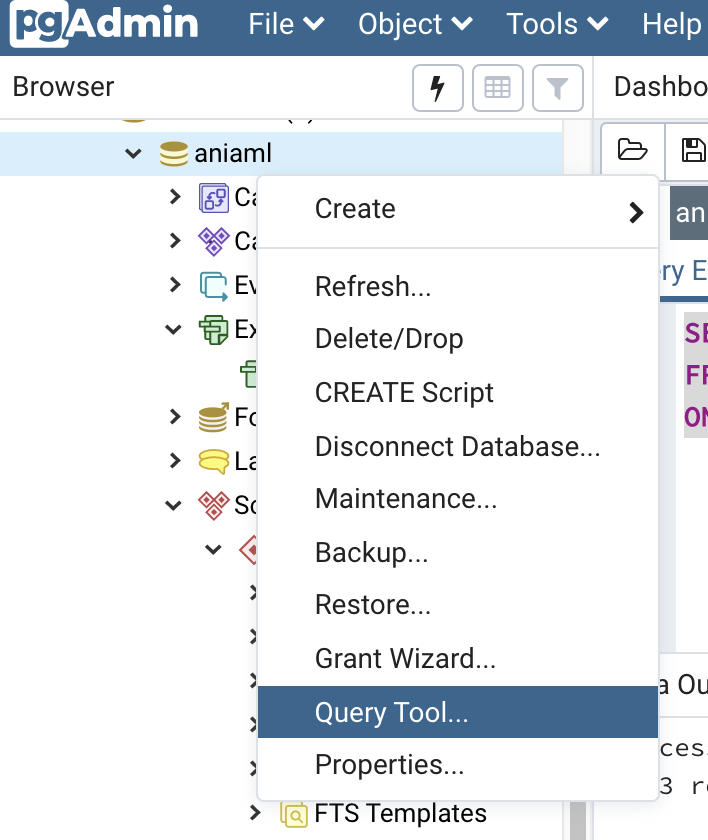Open the File menu dropdown
The height and width of the screenshot is (840, 708).
tap(286, 24)
